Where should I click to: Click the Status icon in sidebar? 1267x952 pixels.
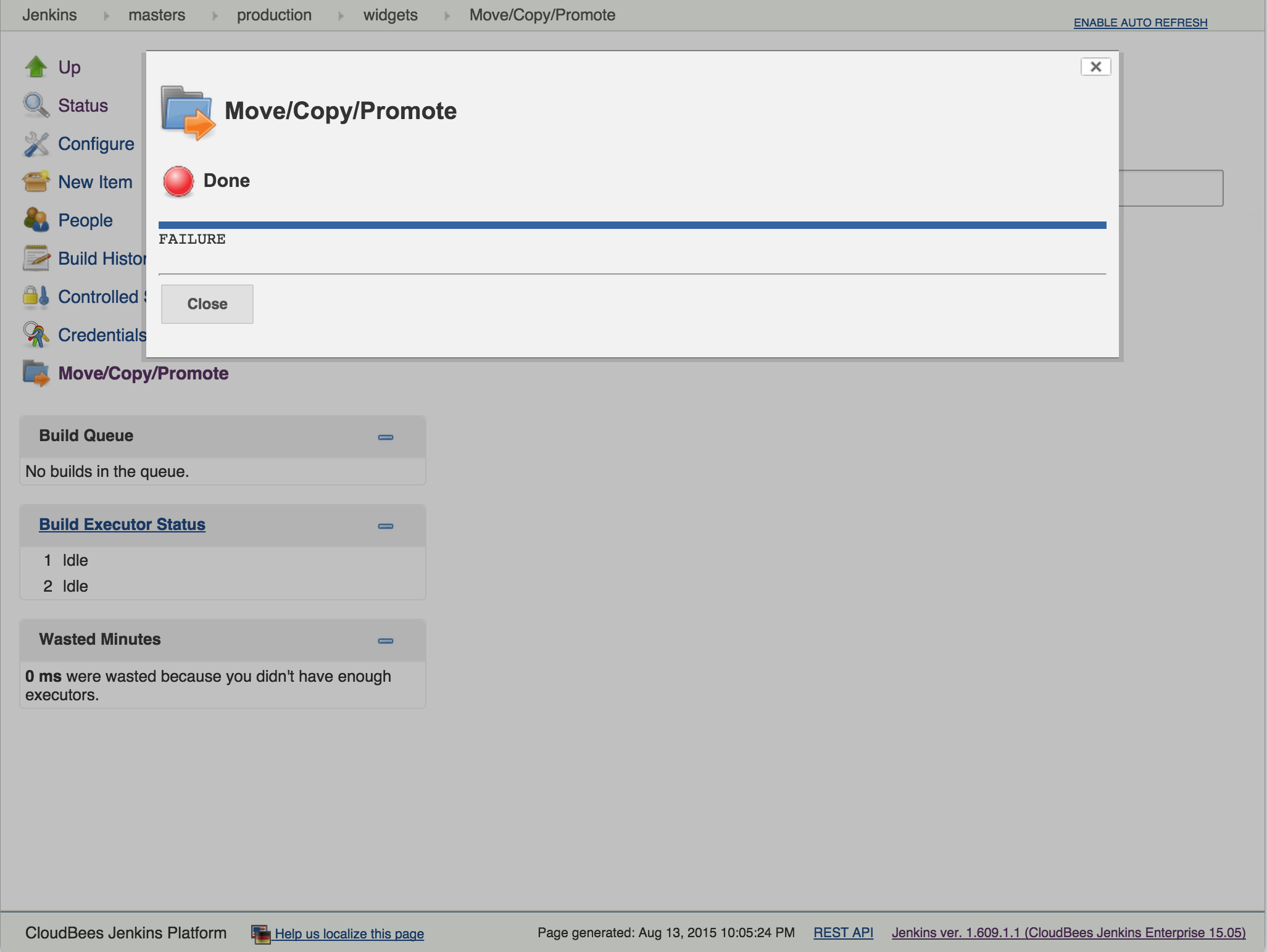pos(36,104)
